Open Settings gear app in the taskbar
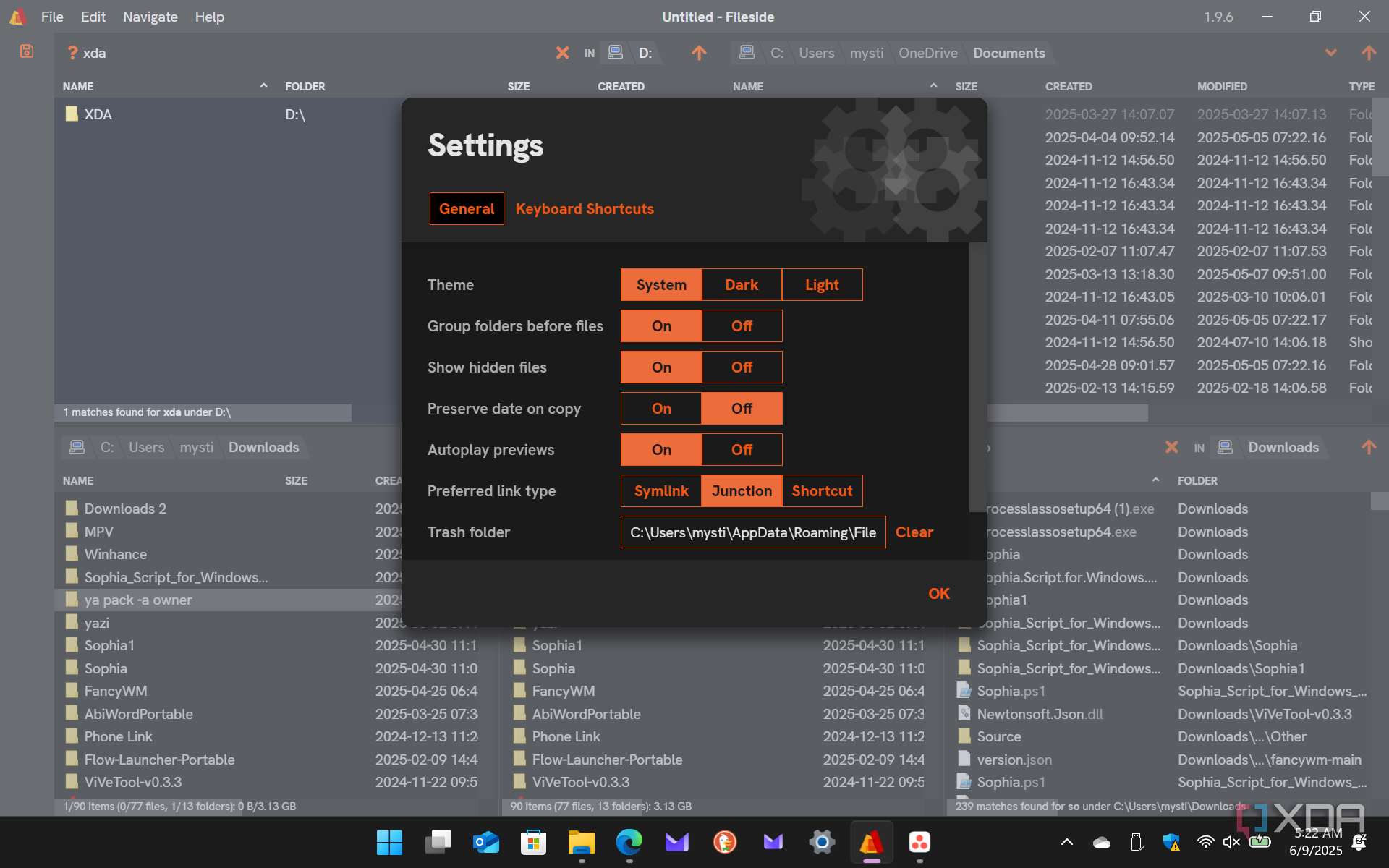Viewport: 1389px width, 868px height. (x=822, y=842)
